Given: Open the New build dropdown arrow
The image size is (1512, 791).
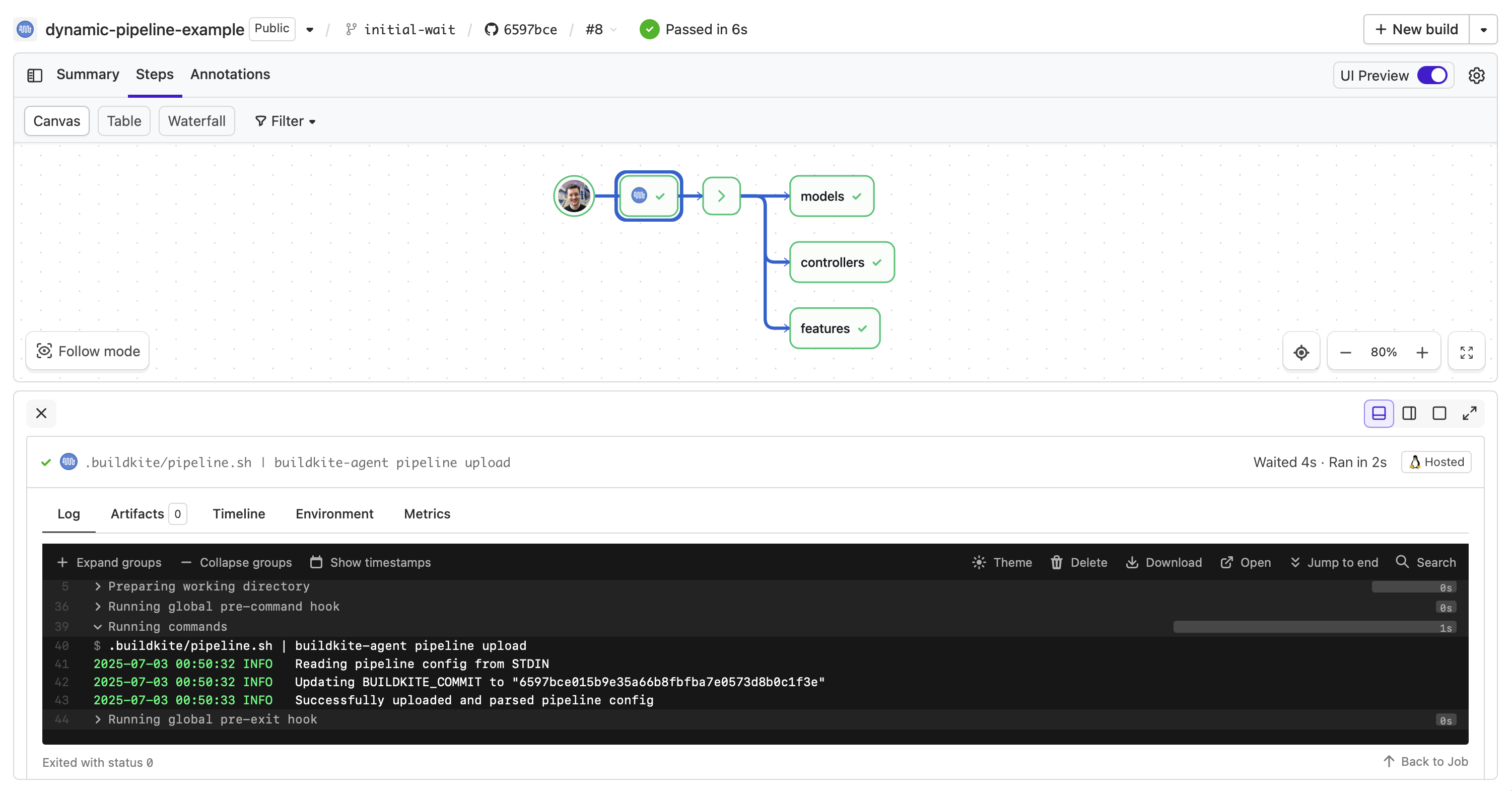Looking at the screenshot, I should [1483, 29].
